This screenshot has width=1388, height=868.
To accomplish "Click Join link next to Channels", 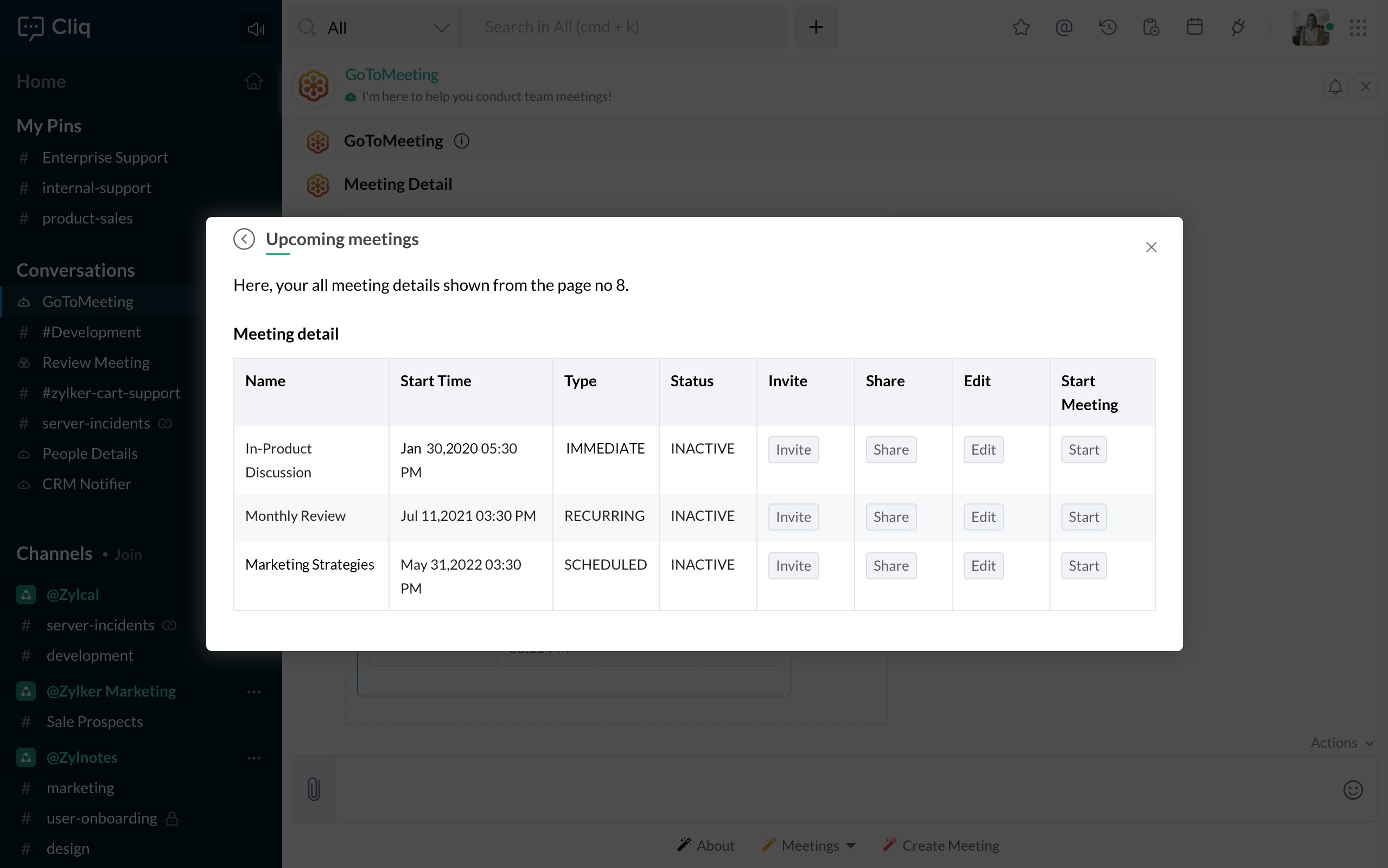I will pos(128,554).
